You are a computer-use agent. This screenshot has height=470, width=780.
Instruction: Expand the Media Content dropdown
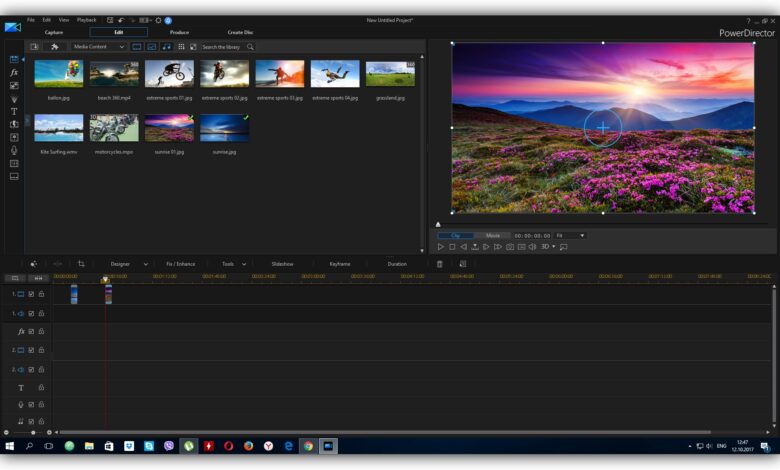point(98,47)
